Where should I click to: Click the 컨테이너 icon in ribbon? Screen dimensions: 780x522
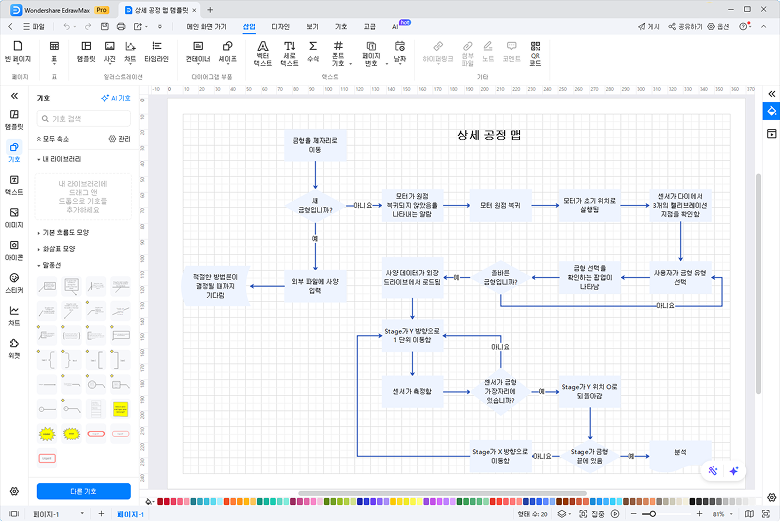pyautogui.click(x=198, y=51)
